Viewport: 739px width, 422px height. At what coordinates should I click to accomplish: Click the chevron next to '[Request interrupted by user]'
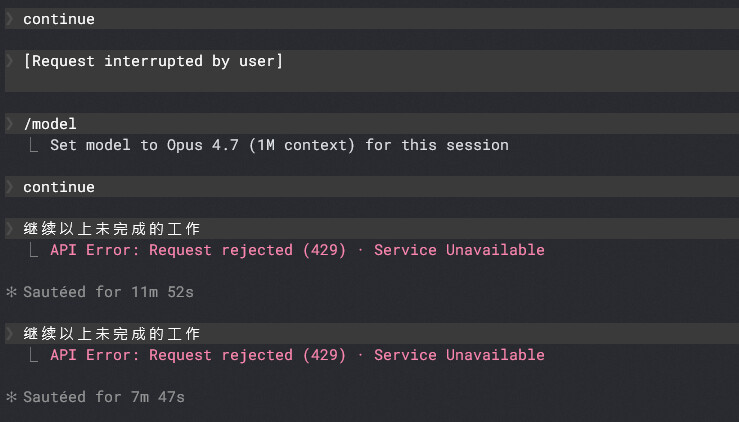(x=9, y=61)
